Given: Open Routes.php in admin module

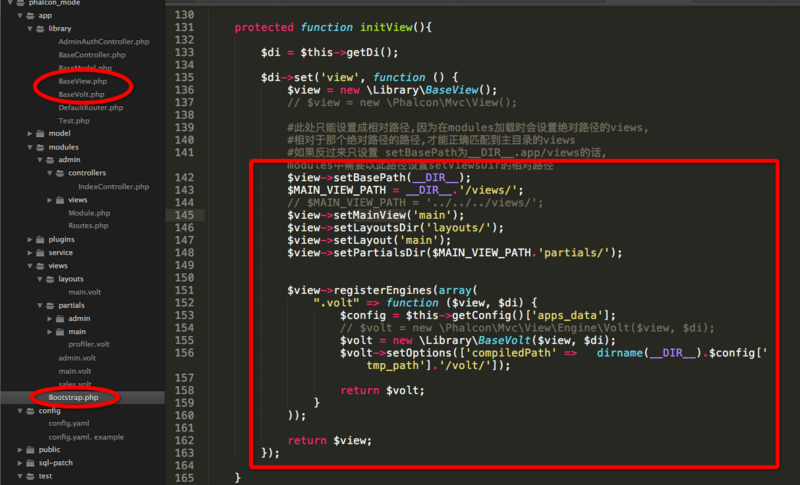Looking at the screenshot, I should point(88,225).
